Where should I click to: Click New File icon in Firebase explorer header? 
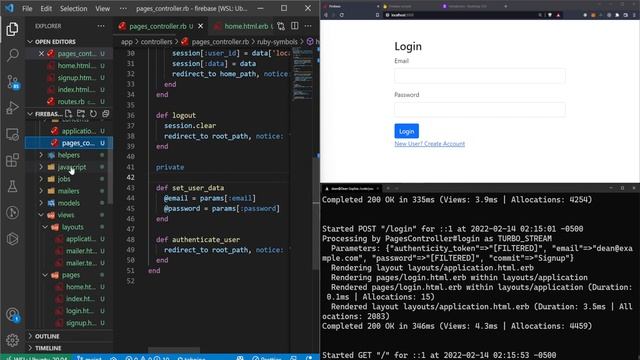(x=69, y=113)
